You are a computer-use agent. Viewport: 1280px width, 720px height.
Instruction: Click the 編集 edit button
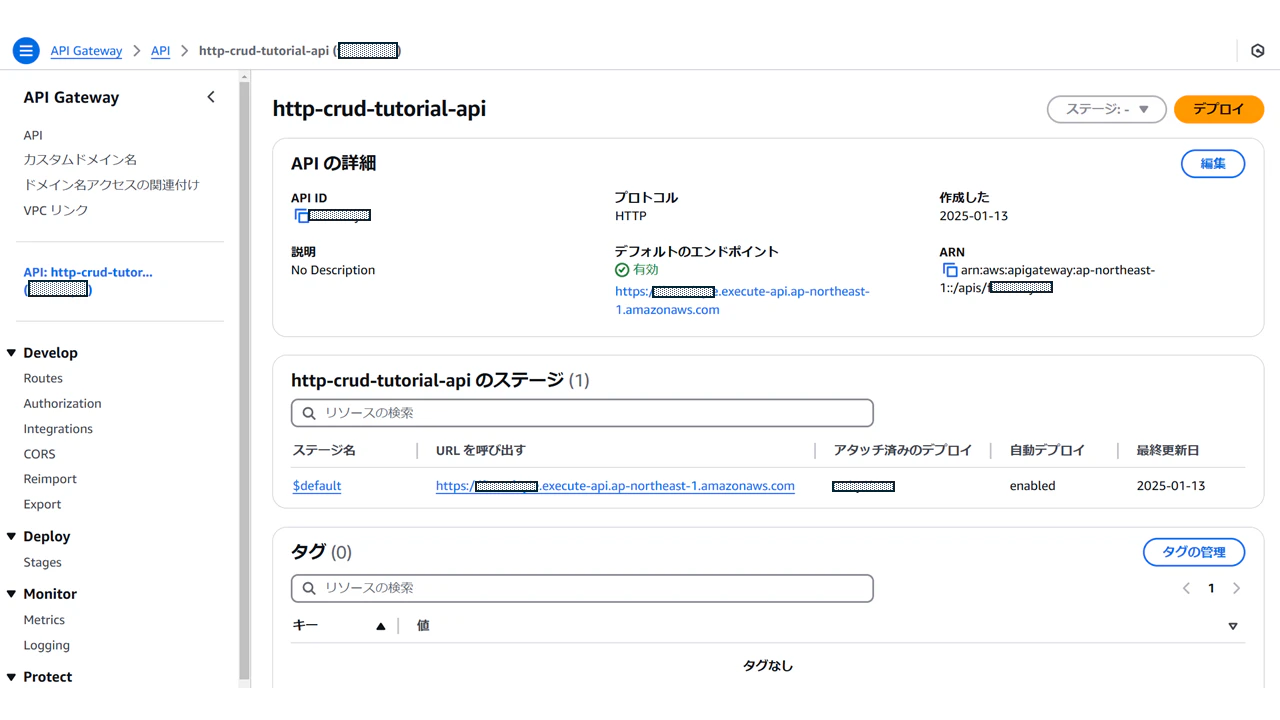pos(1213,164)
